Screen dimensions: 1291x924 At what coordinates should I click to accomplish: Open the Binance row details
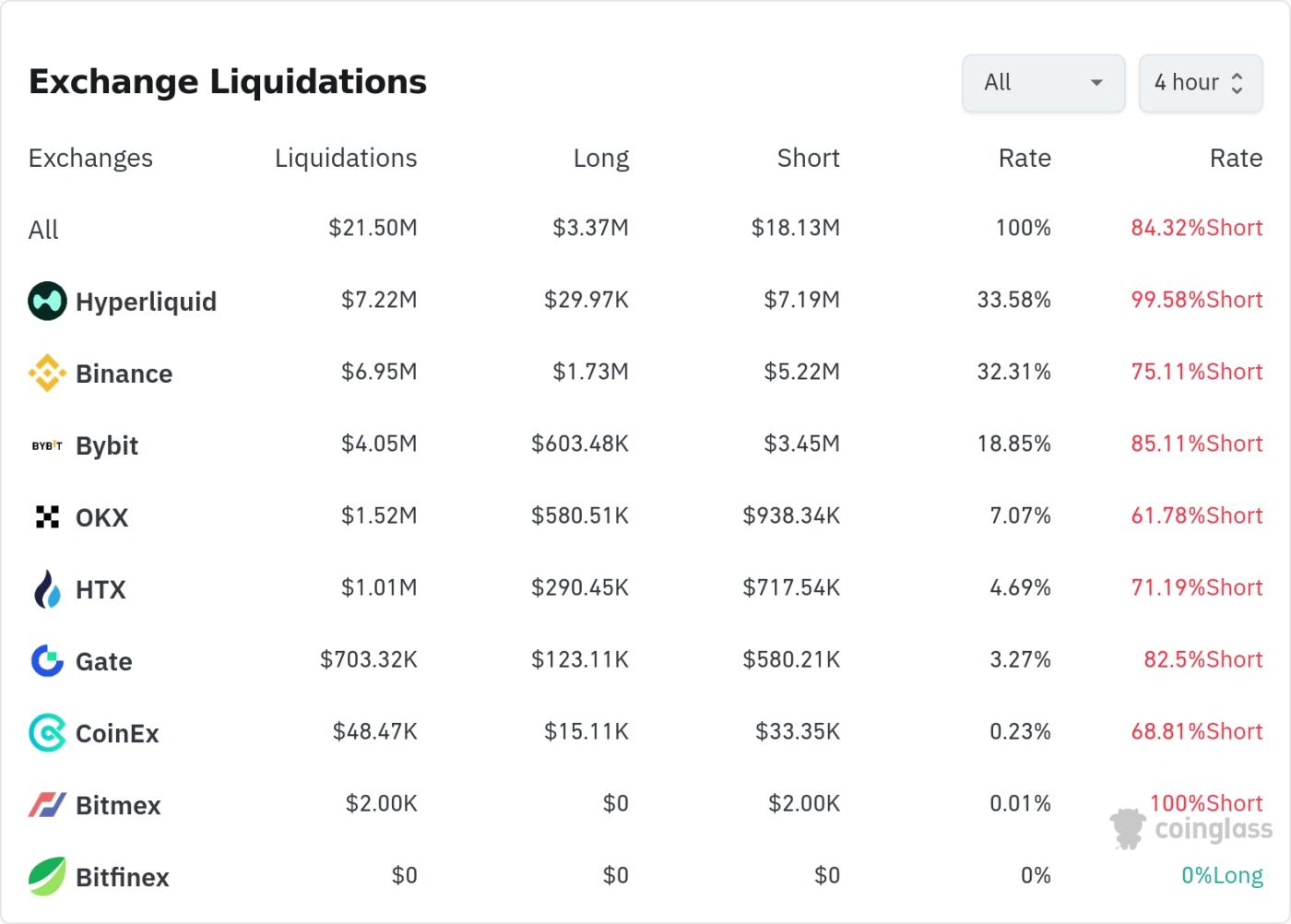(124, 373)
